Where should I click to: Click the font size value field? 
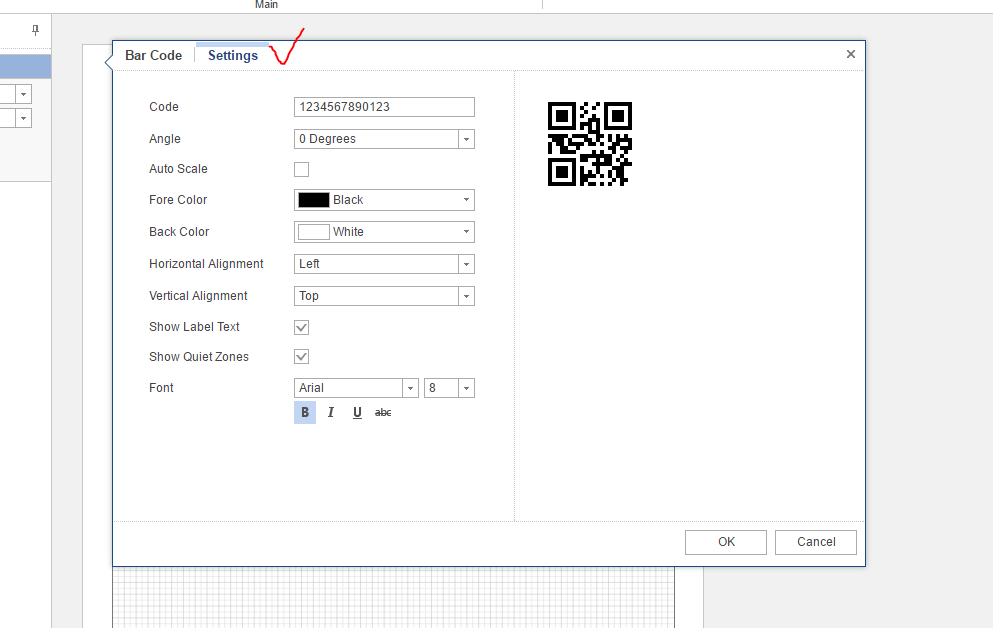point(441,388)
